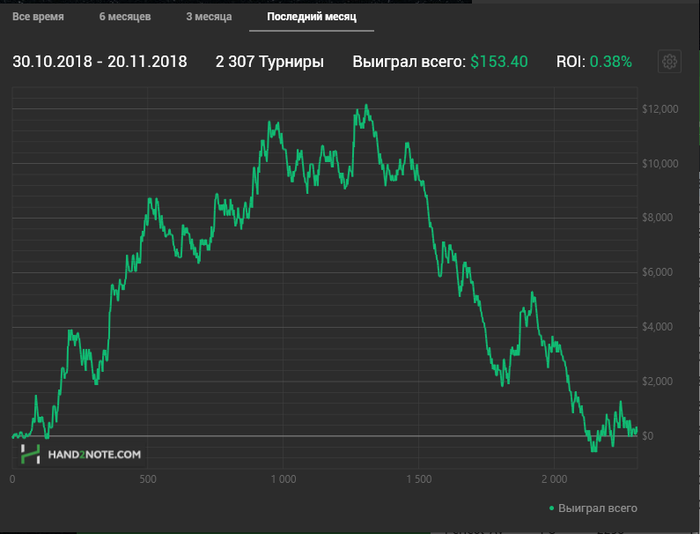Click the "2 307 Турниры" count
This screenshot has height=534, width=700.
[269, 62]
